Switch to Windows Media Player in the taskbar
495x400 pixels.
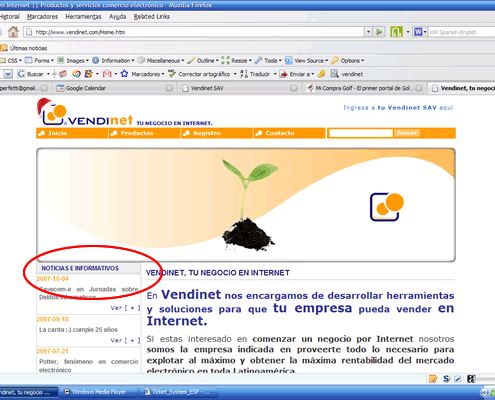(x=98, y=392)
